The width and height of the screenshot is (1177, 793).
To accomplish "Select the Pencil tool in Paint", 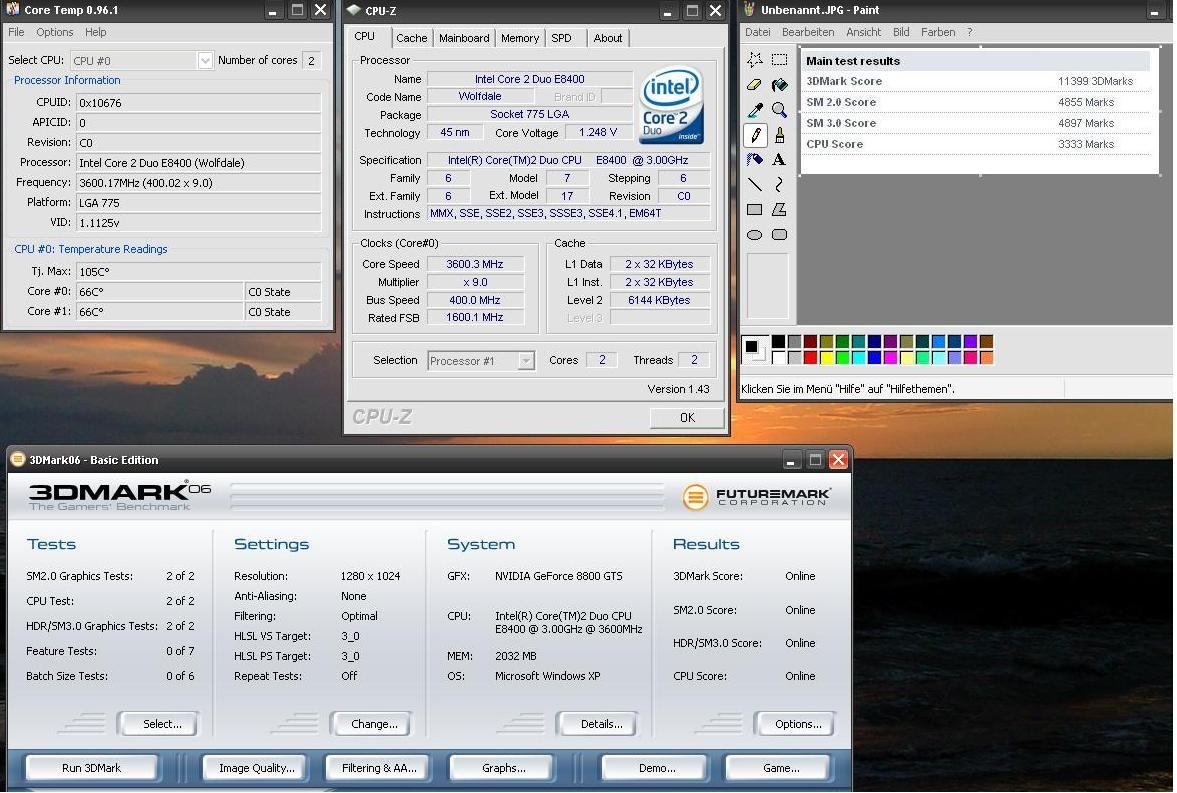I will [x=754, y=135].
